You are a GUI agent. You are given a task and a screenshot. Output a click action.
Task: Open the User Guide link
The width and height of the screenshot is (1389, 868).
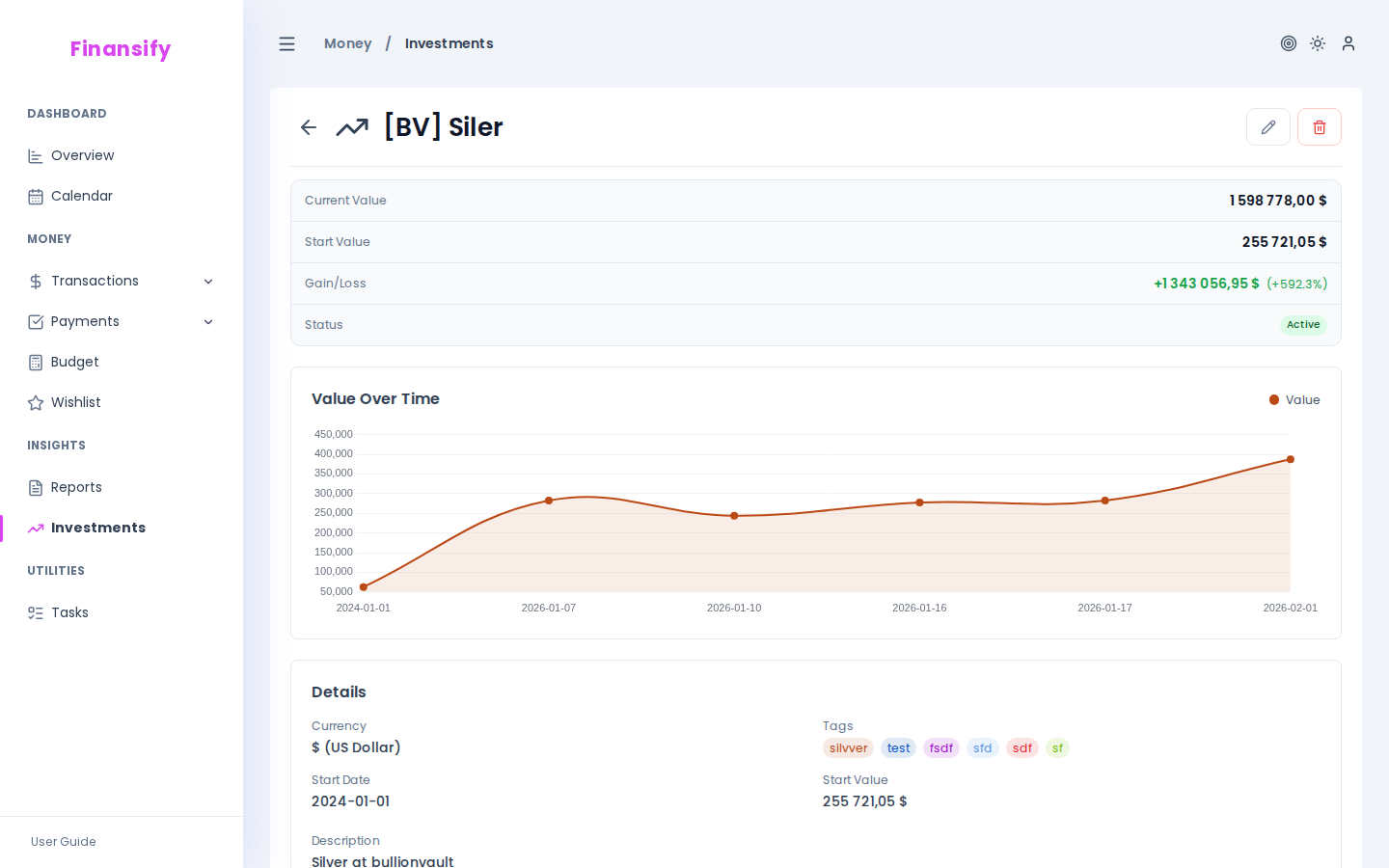[63, 842]
